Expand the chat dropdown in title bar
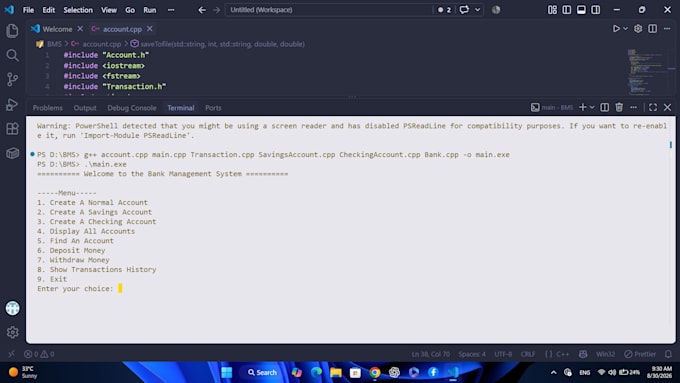The image size is (680, 383). (x=477, y=10)
